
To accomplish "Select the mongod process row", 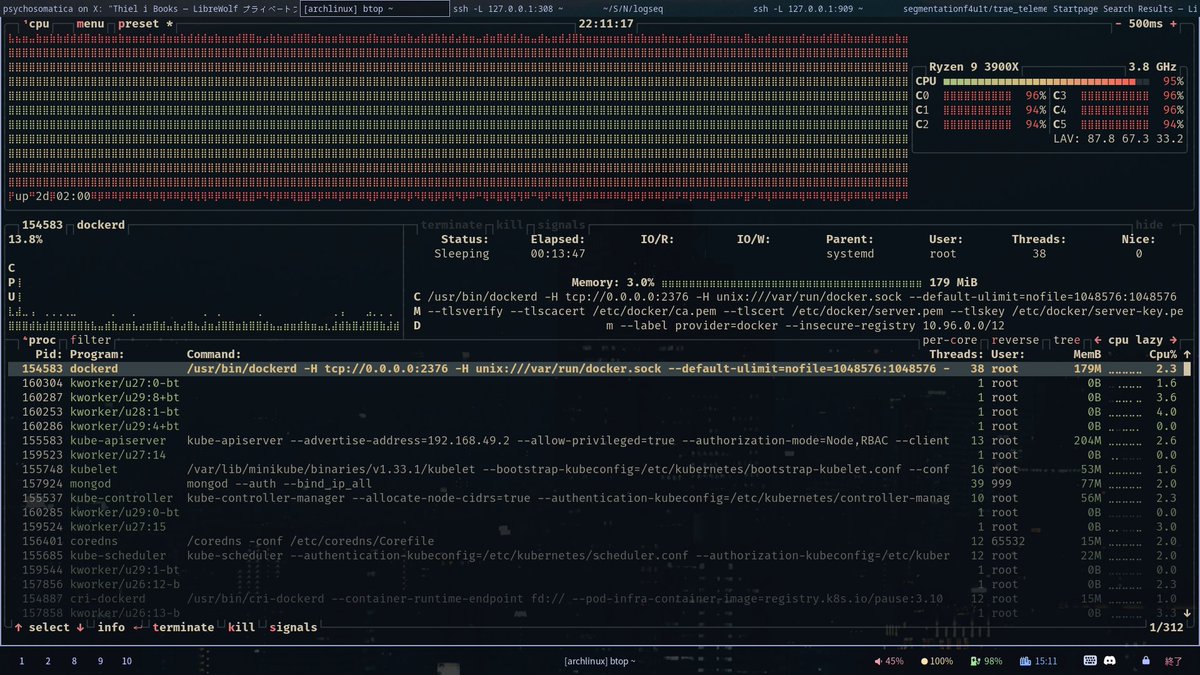I will pyautogui.click(x=594, y=483).
